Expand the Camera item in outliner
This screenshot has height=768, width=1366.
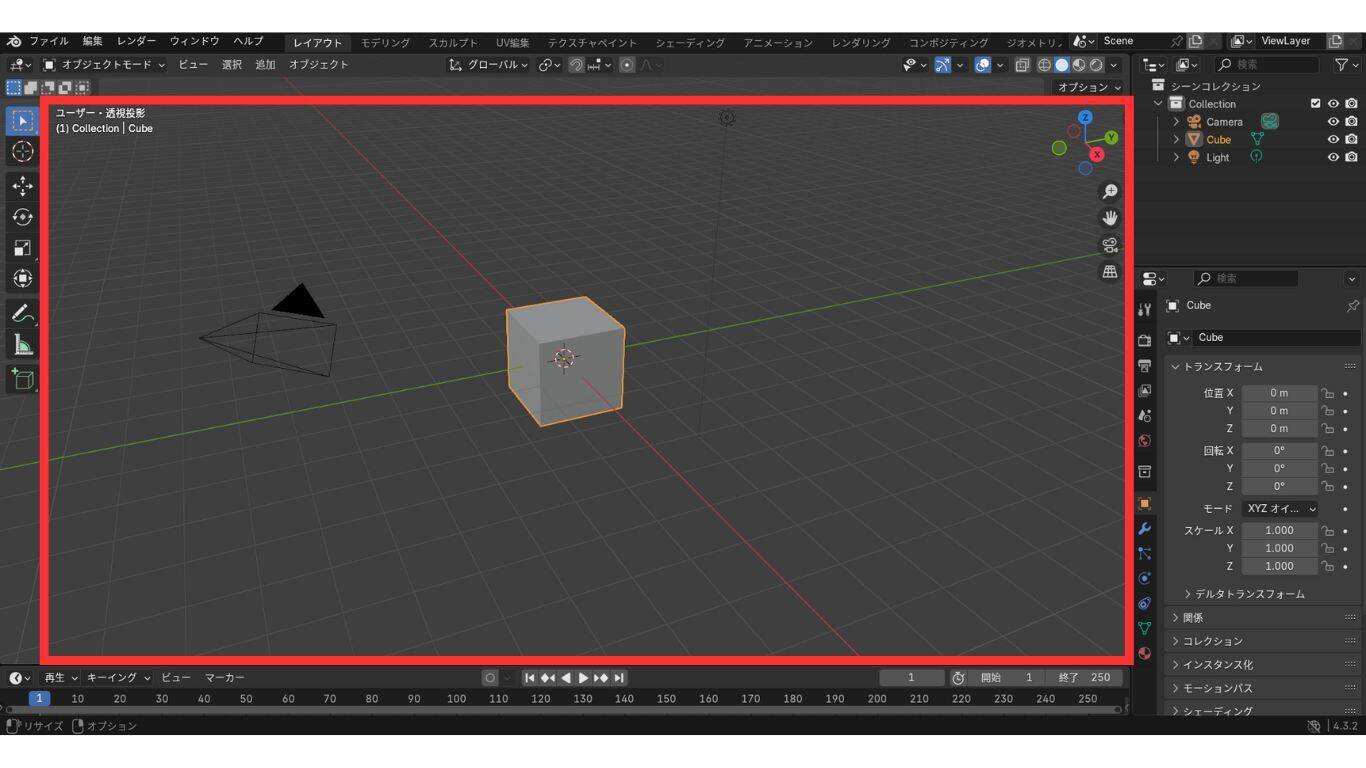coord(1176,122)
